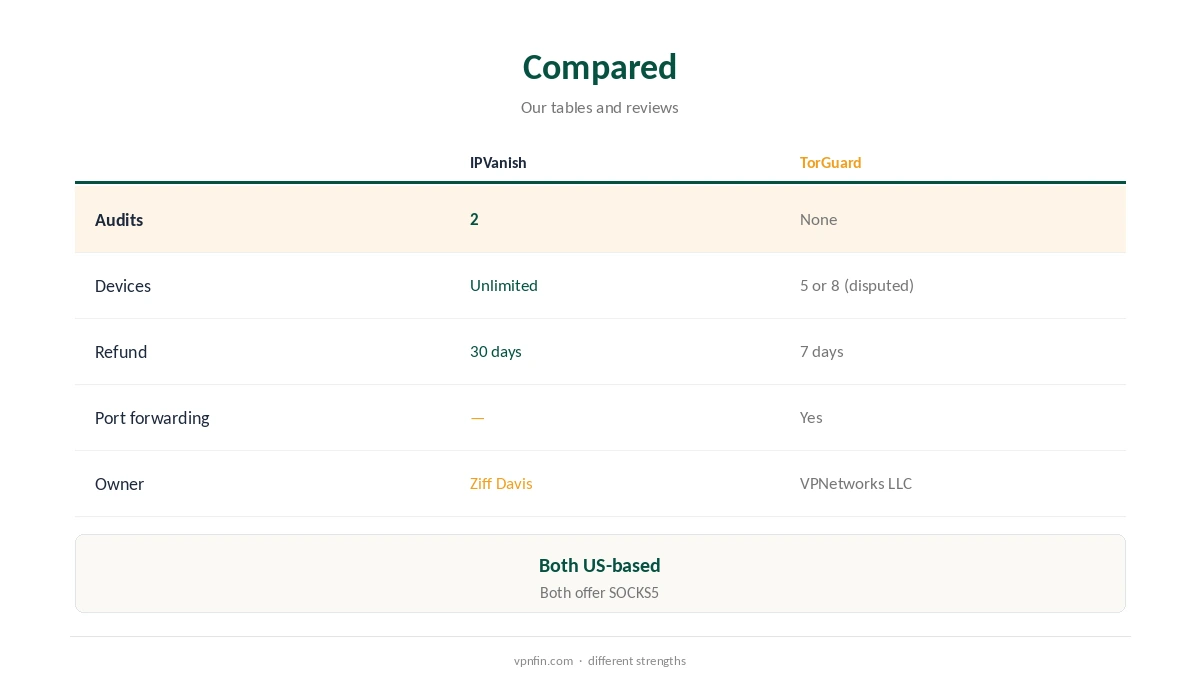Click the 'Both US-based' summary title
This screenshot has width=1200, height=680.
[x=600, y=565]
